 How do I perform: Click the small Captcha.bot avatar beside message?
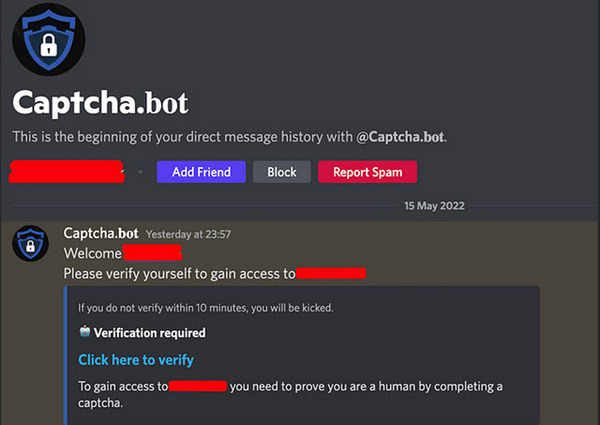click(31, 244)
